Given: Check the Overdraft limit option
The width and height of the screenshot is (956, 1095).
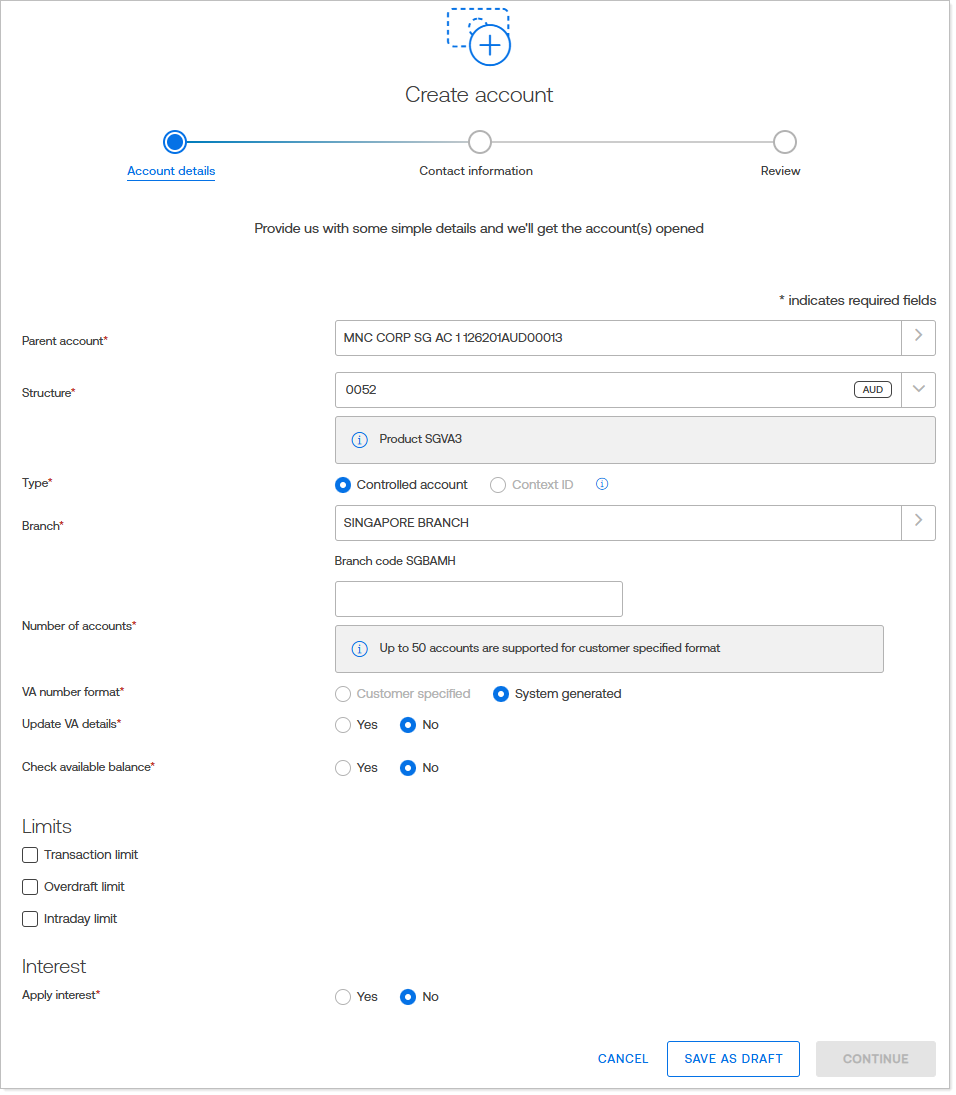Looking at the screenshot, I should pos(30,887).
